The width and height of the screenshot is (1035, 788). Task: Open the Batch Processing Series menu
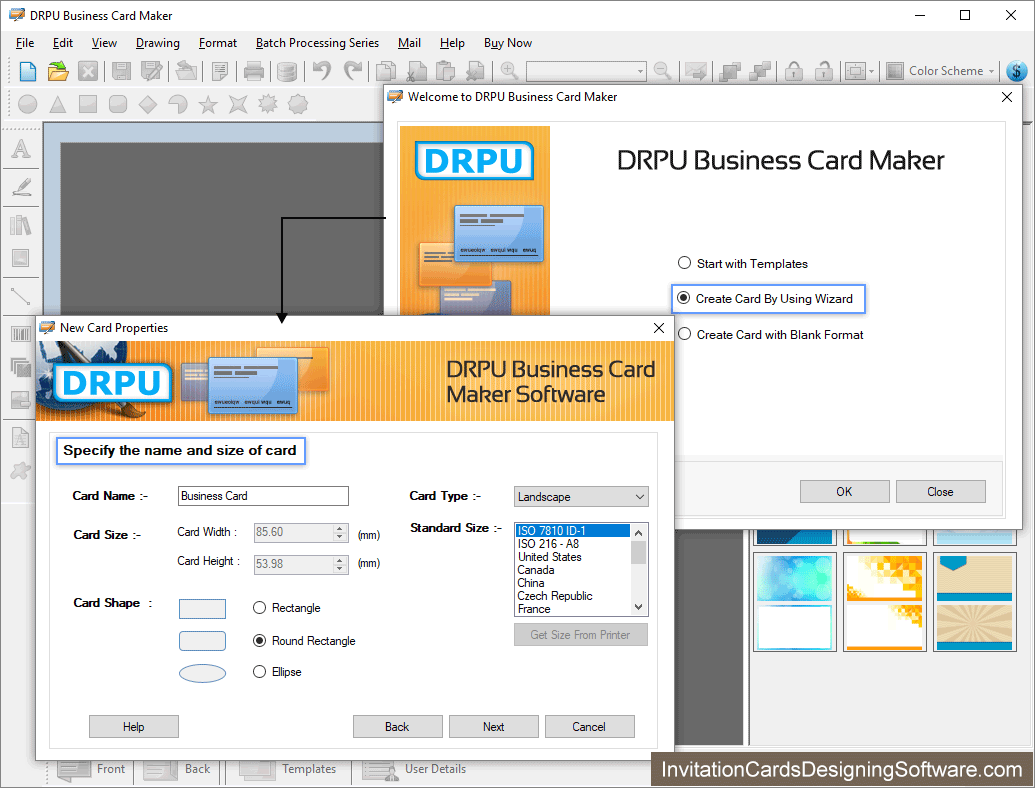(x=317, y=43)
